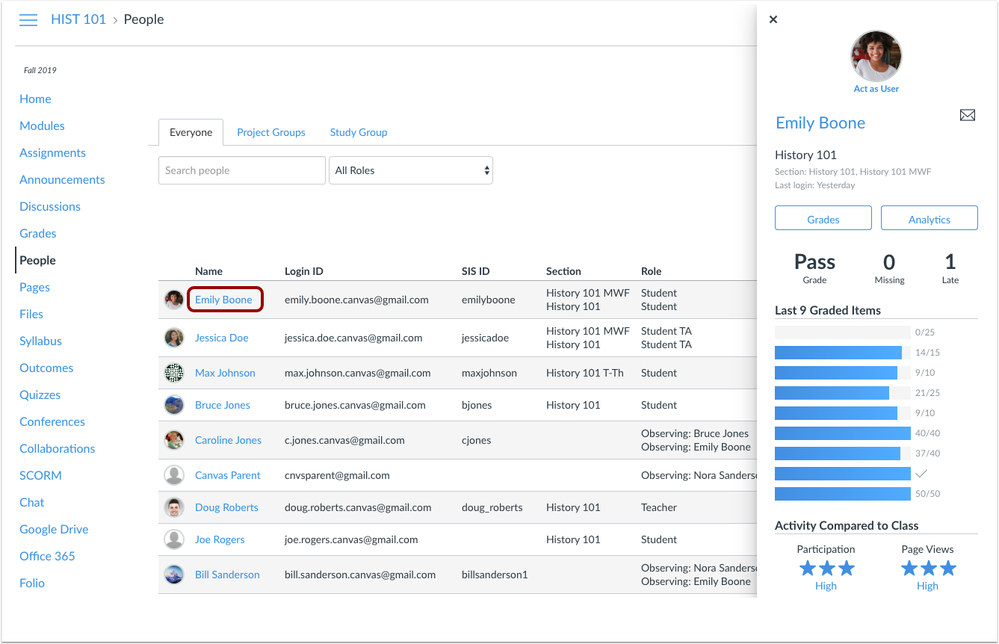The width and height of the screenshot is (999, 644).
Task: Click the envelope icon to message Emily Boone
Action: [x=967, y=116]
